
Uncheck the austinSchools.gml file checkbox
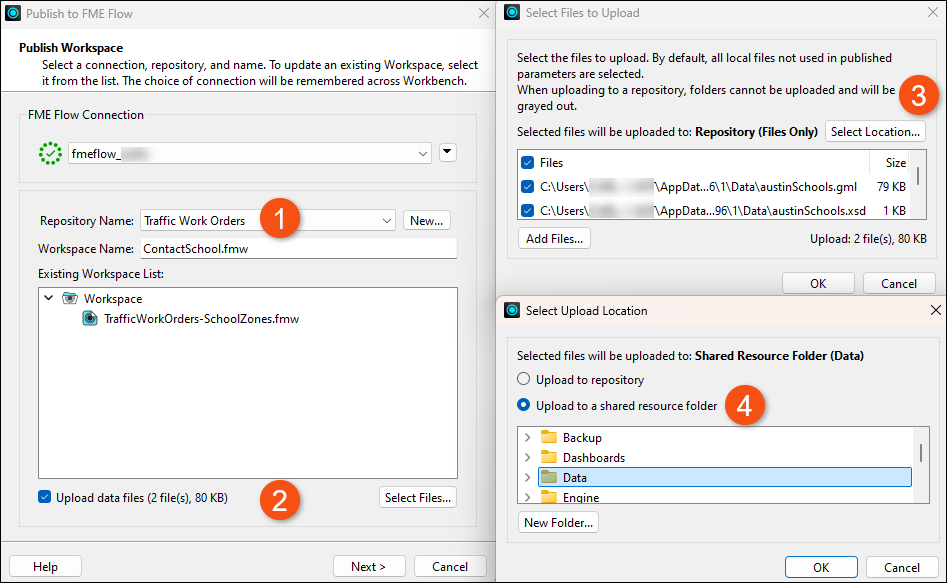pyautogui.click(x=528, y=187)
